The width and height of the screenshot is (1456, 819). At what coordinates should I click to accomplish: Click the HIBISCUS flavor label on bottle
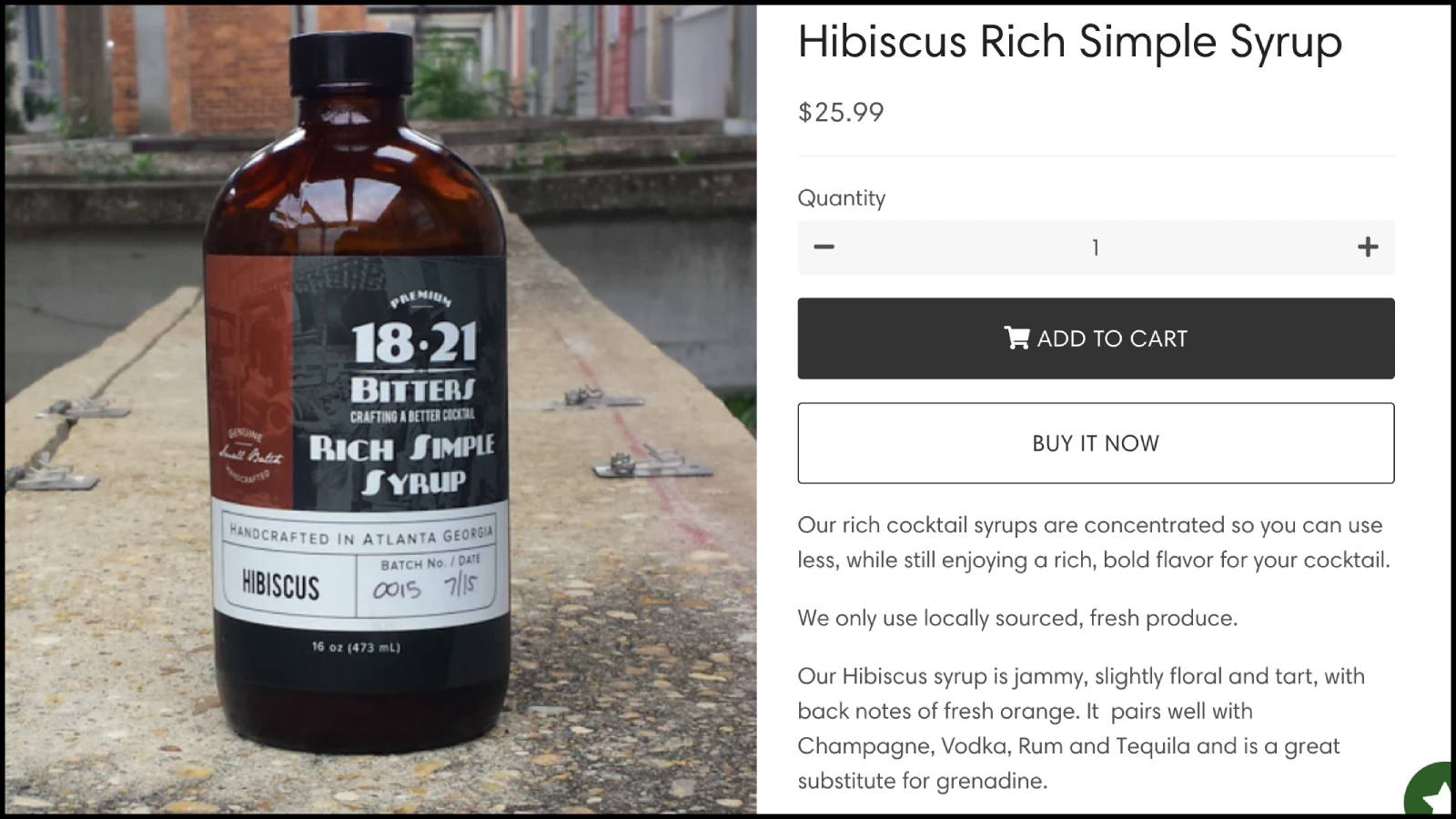click(280, 585)
